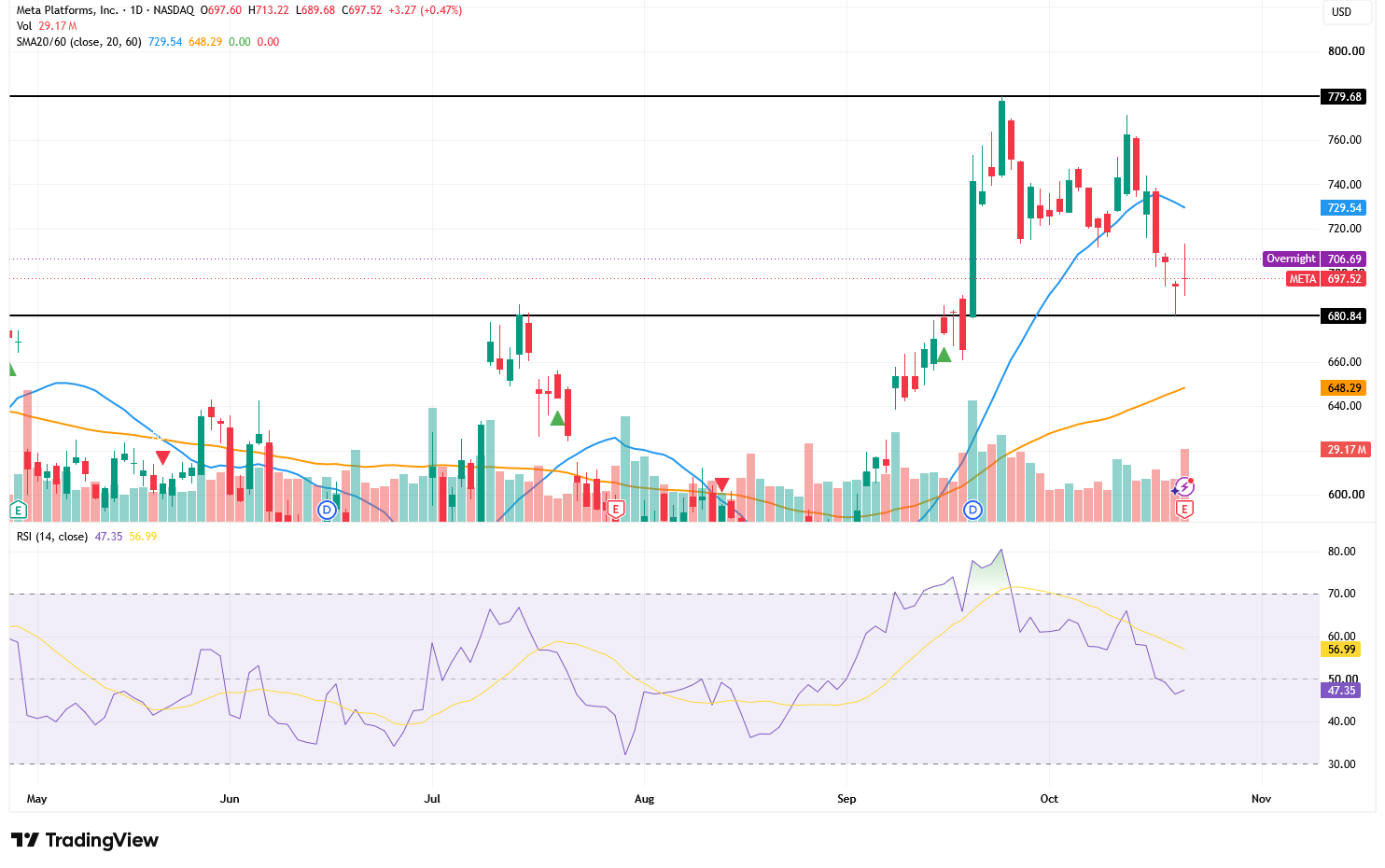Image resolution: width=1385 pixels, height=868 pixels.
Task: Click the green up-triangle marker in September
Action: tap(944, 355)
